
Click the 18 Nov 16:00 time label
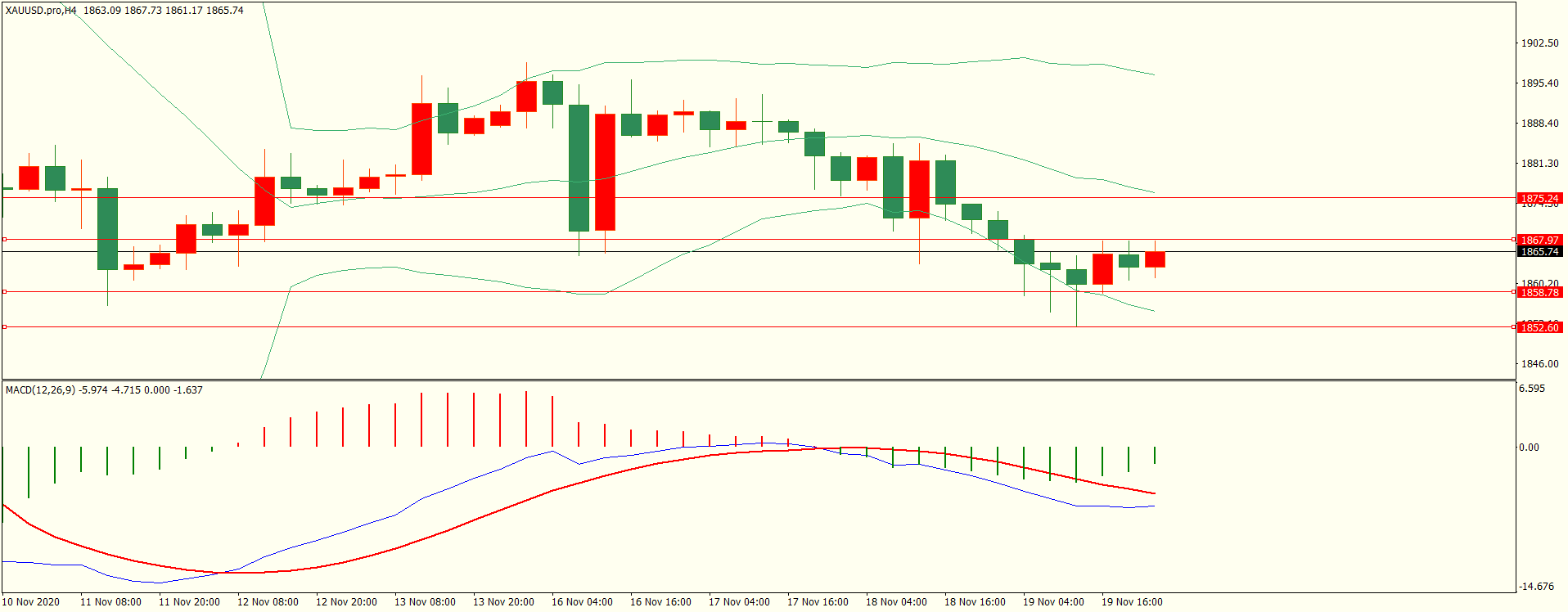tap(975, 602)
